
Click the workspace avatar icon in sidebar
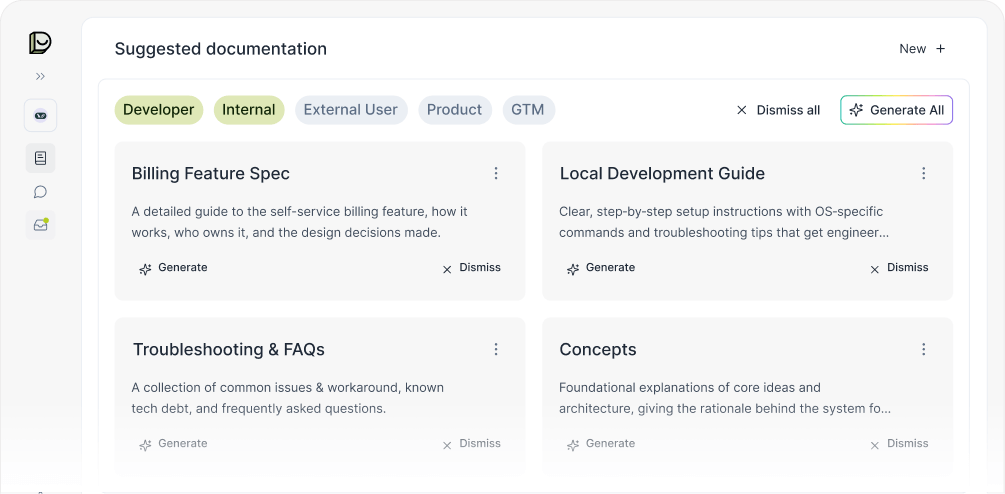pos(40,115)
